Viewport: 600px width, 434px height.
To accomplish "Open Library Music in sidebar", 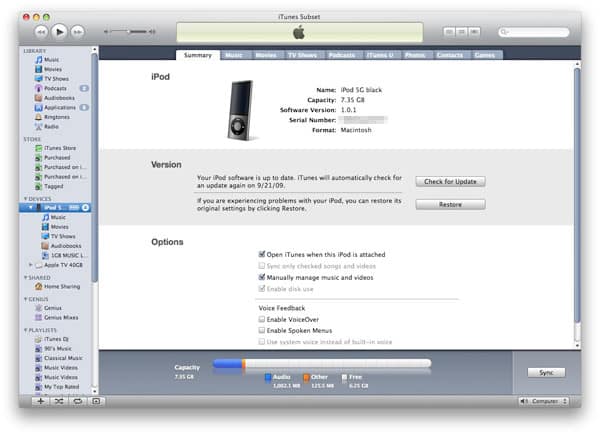I will [51, 60].
